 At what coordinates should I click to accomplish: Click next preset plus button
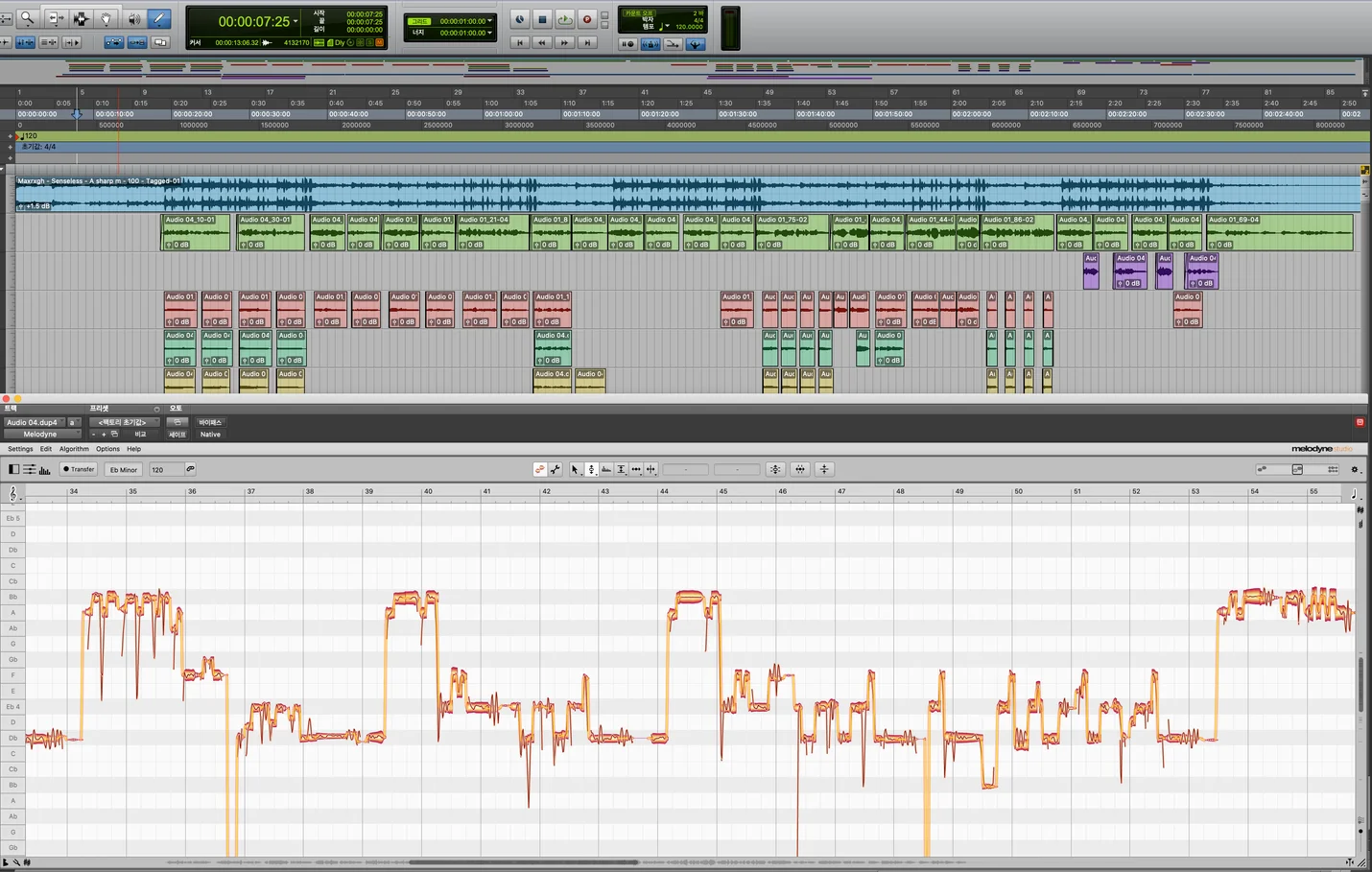pyautogui.click(x=104, y=435)
